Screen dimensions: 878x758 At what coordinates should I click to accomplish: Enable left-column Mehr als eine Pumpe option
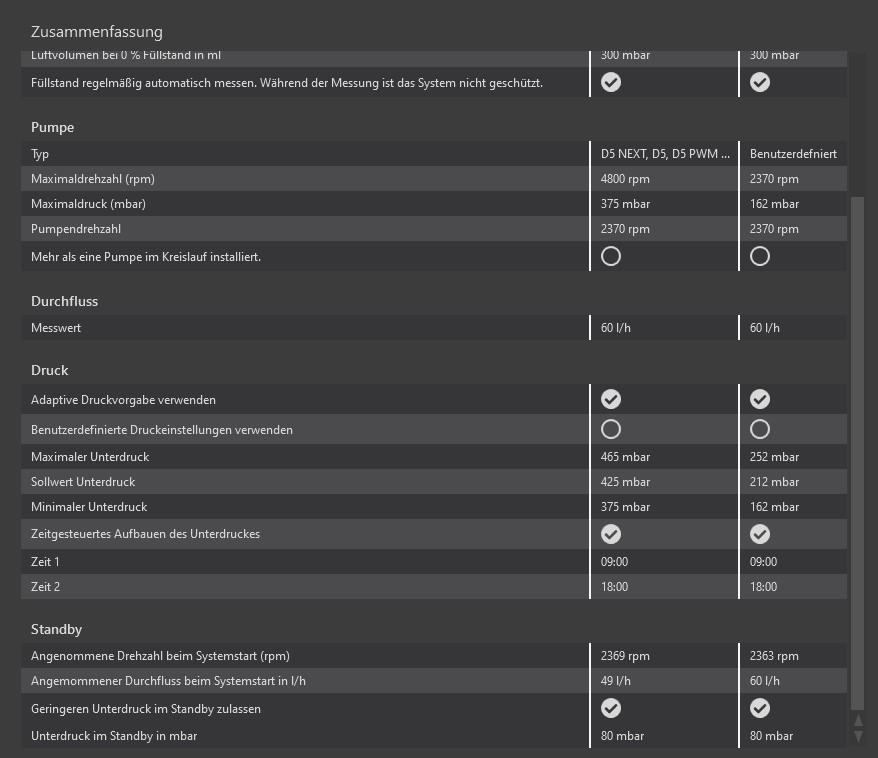611,256
